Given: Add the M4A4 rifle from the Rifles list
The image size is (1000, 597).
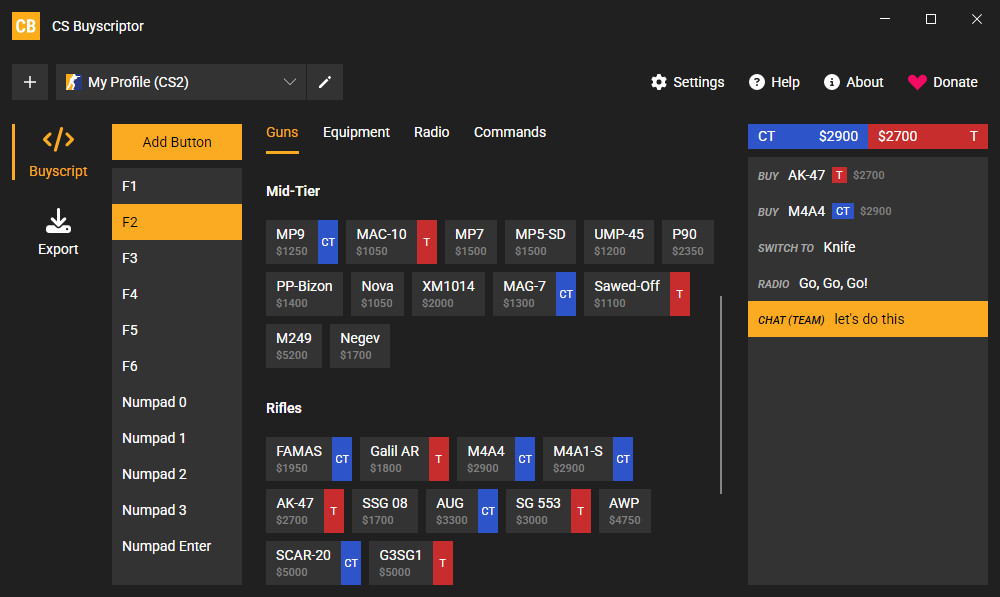Looking at the screenshot, I should pyautogui.click(x=496, y=459).
